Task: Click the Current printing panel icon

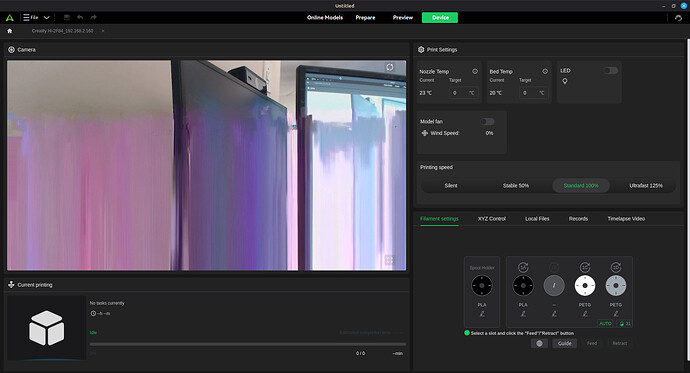Action: click(11, 285)
